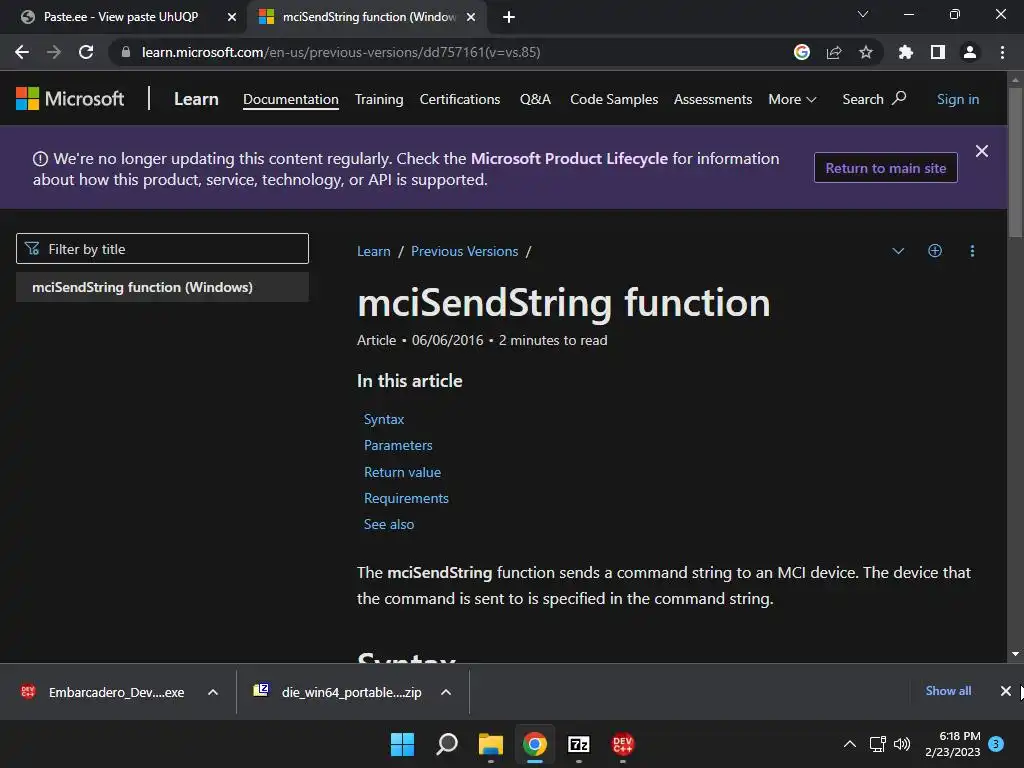Open Dev-C++ from the taskbar
1024x768 pixels.
coord(622,744)
